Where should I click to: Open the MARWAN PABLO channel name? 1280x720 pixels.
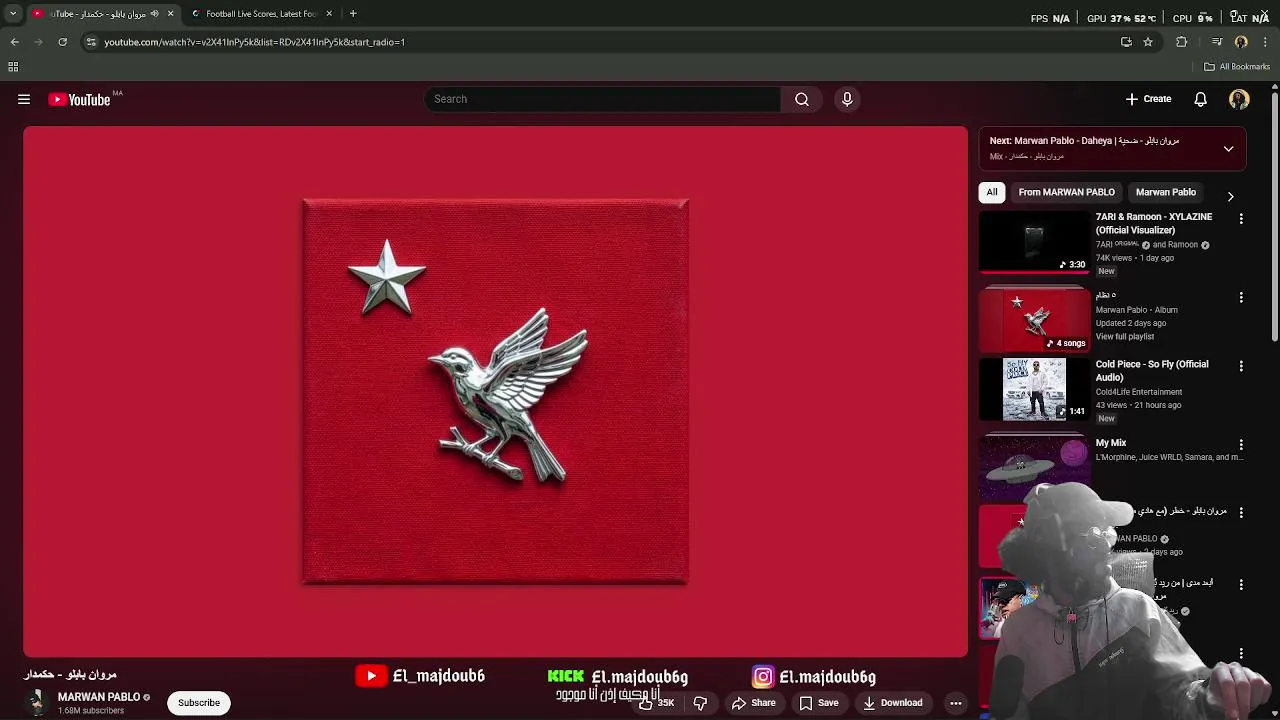pyautogui.click(x=99, y=697)
